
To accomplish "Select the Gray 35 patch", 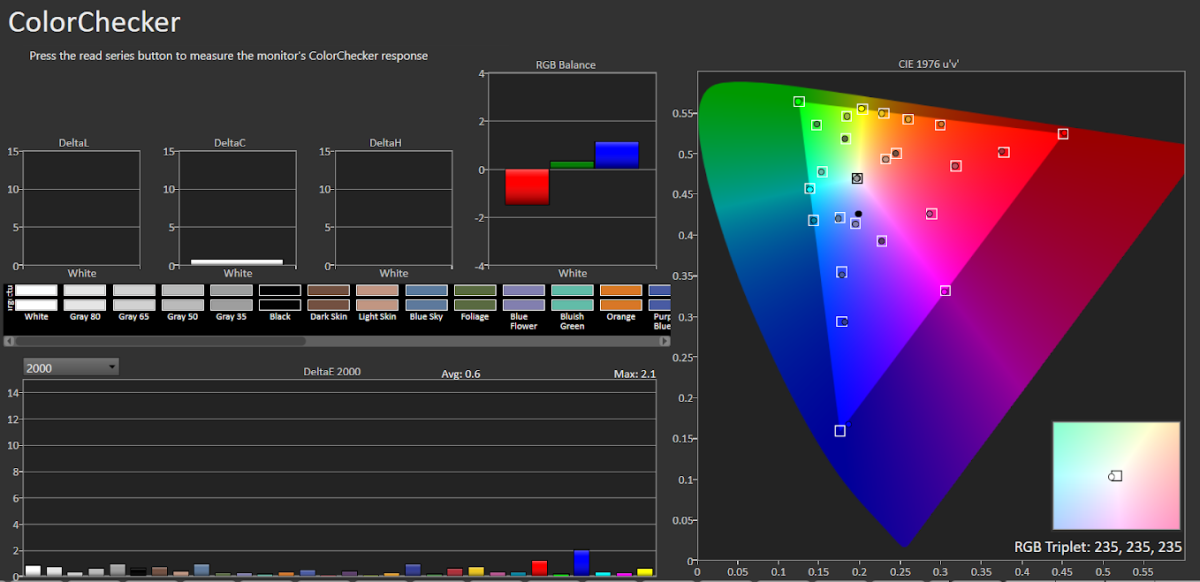I will (x=231, y=297).
